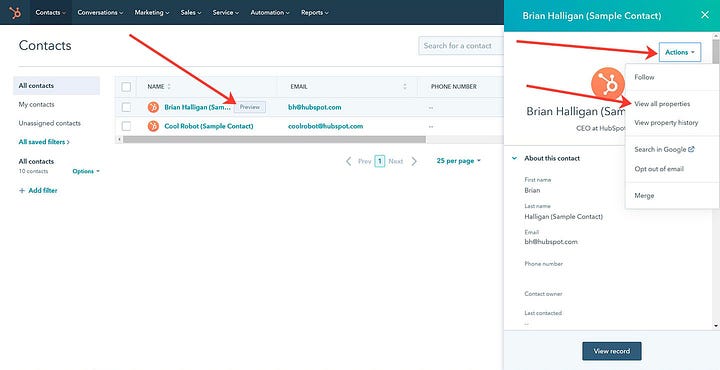Click the Preview button on Brian Halligan row
Viewport: 720px width, 370px height.
(x=250, y=107)
